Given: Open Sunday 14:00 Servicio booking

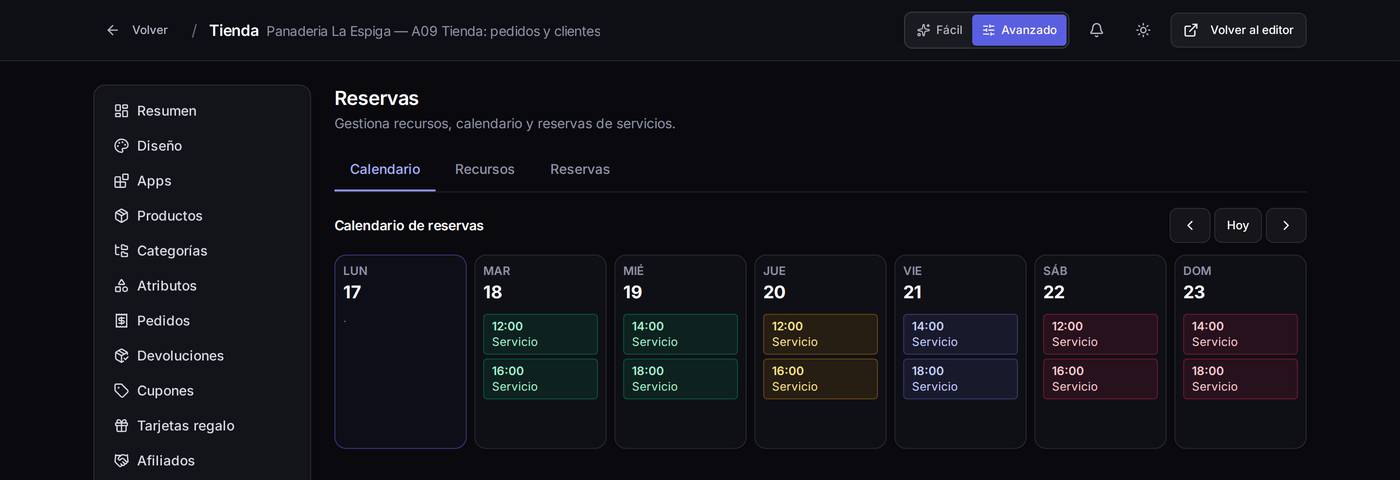Looking at the screenshot, I should click(1240, 334).
